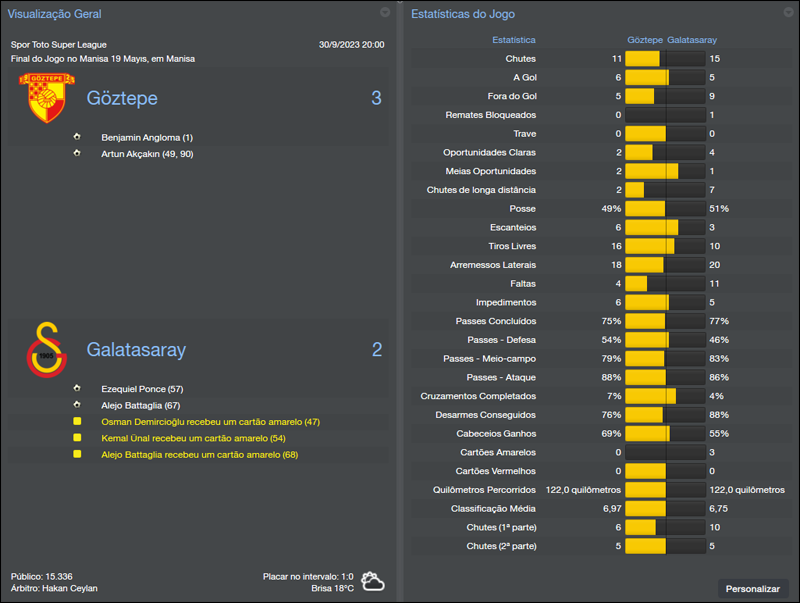The height and width of the screenshot is (603, 800).
Task: Open the Visualização Geral panel options control
Action: [384, 13]
